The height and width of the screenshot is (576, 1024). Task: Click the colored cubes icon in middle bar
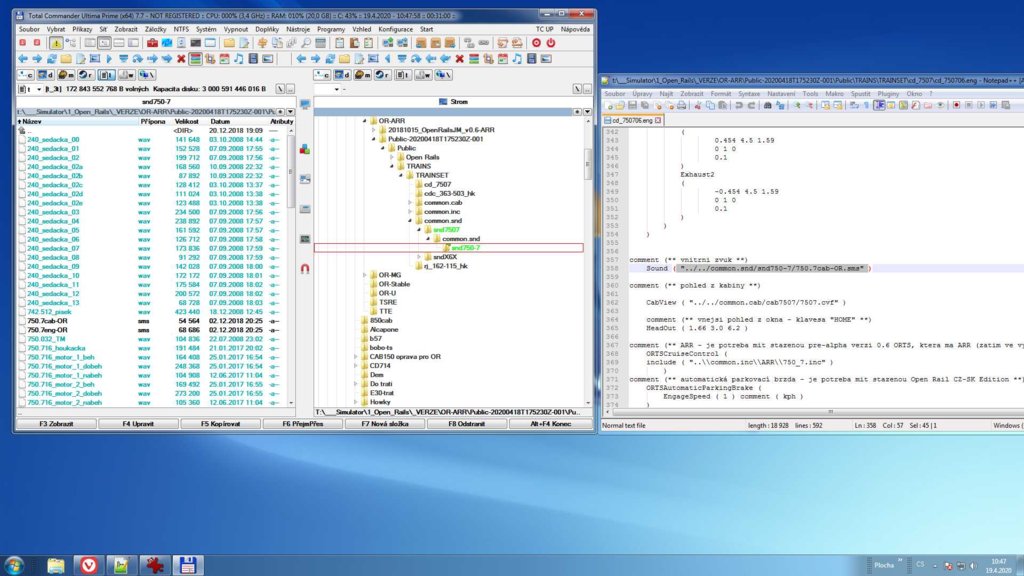click(305, 149)
